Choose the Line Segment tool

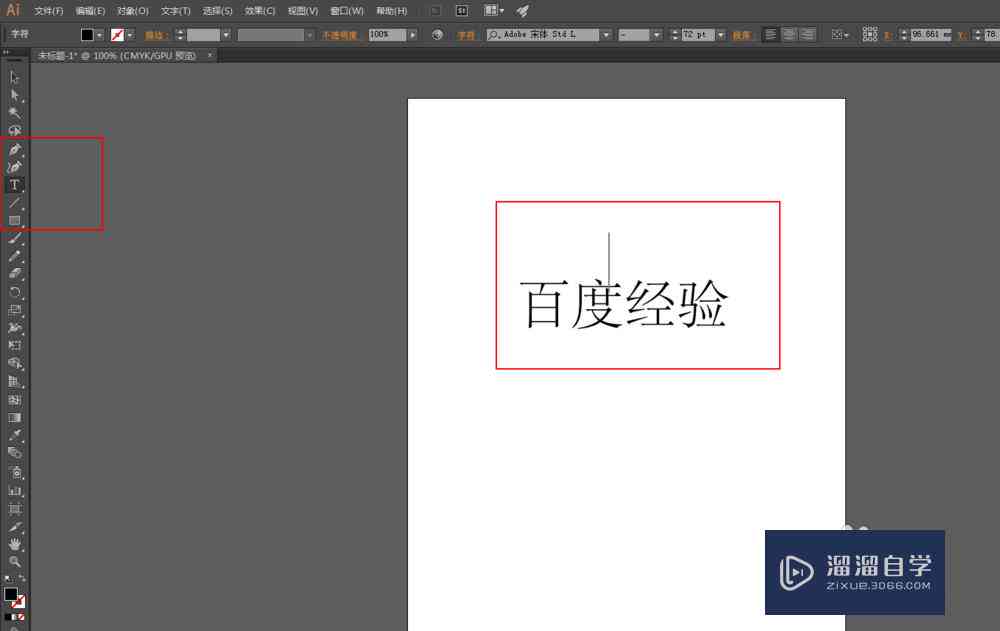point(14,203)
